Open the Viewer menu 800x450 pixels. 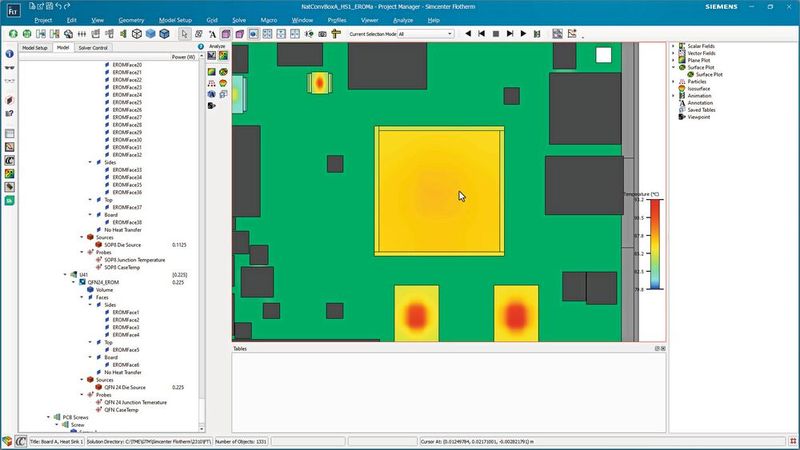coord(369,20)
